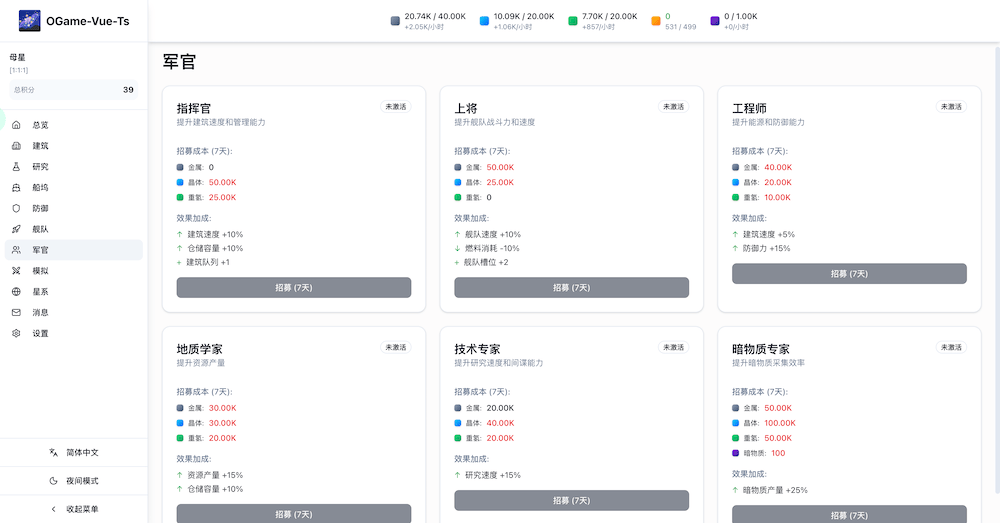Image resolution: width=1000 pixels, height=523 pixels.
Task: Click the purple dark matter resource swatch
Action: (x=714, y=20)
